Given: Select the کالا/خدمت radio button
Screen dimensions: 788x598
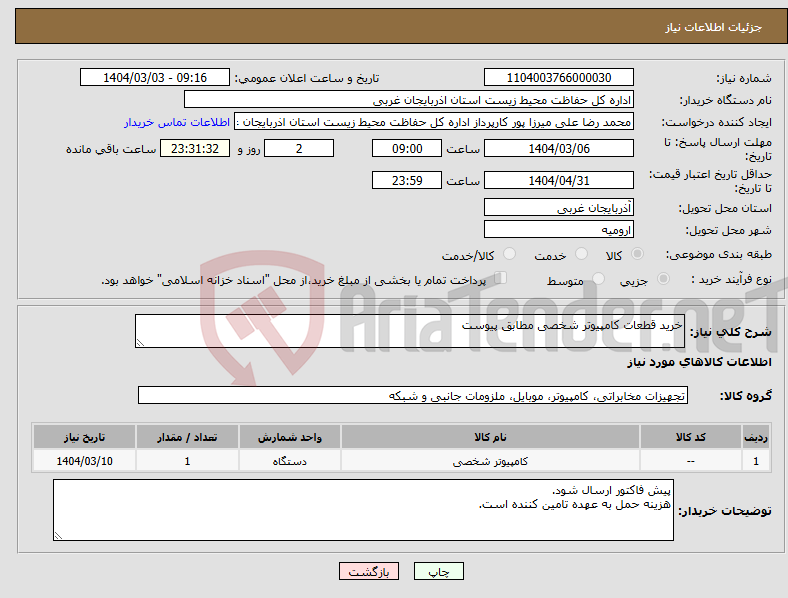Looking at the screenshot, I should coord(510,254).
